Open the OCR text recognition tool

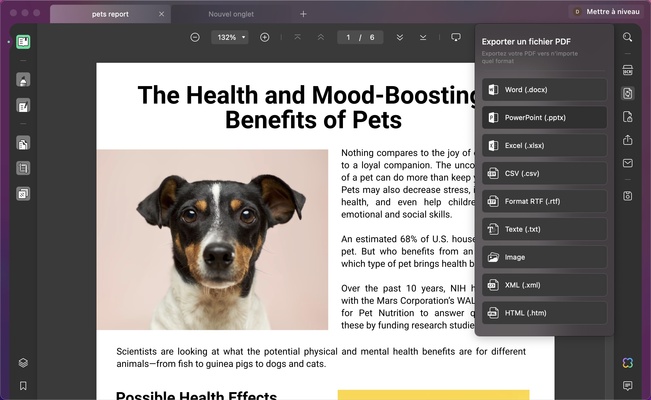click(627, 70)
